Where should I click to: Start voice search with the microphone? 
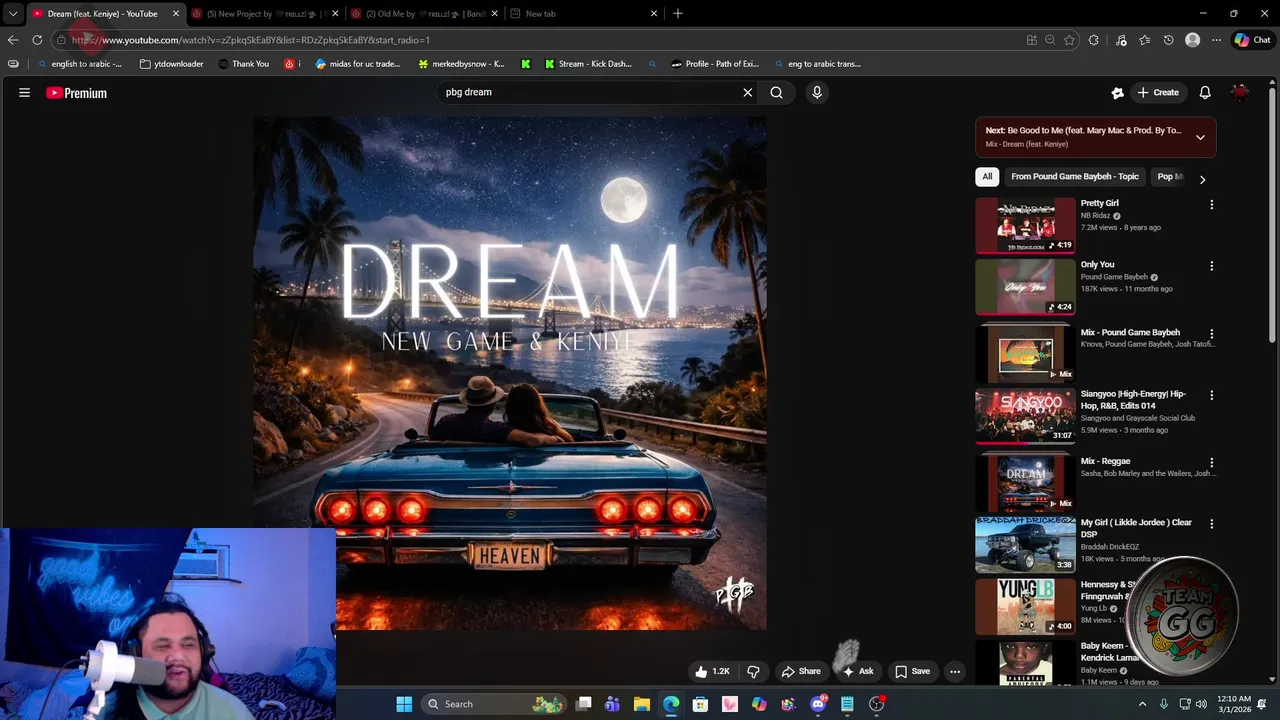817,92
